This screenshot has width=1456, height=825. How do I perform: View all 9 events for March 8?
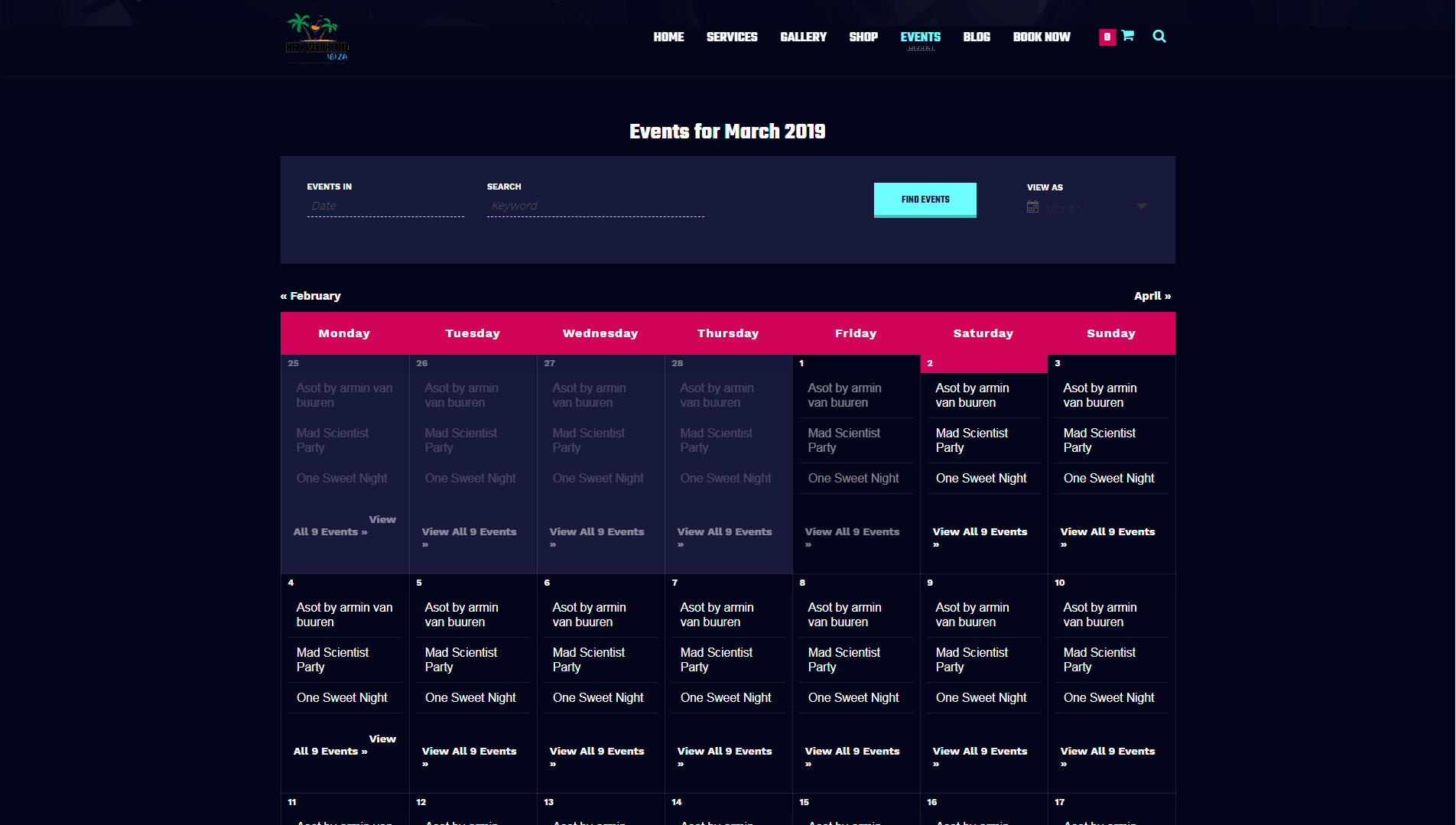(852, 756)
